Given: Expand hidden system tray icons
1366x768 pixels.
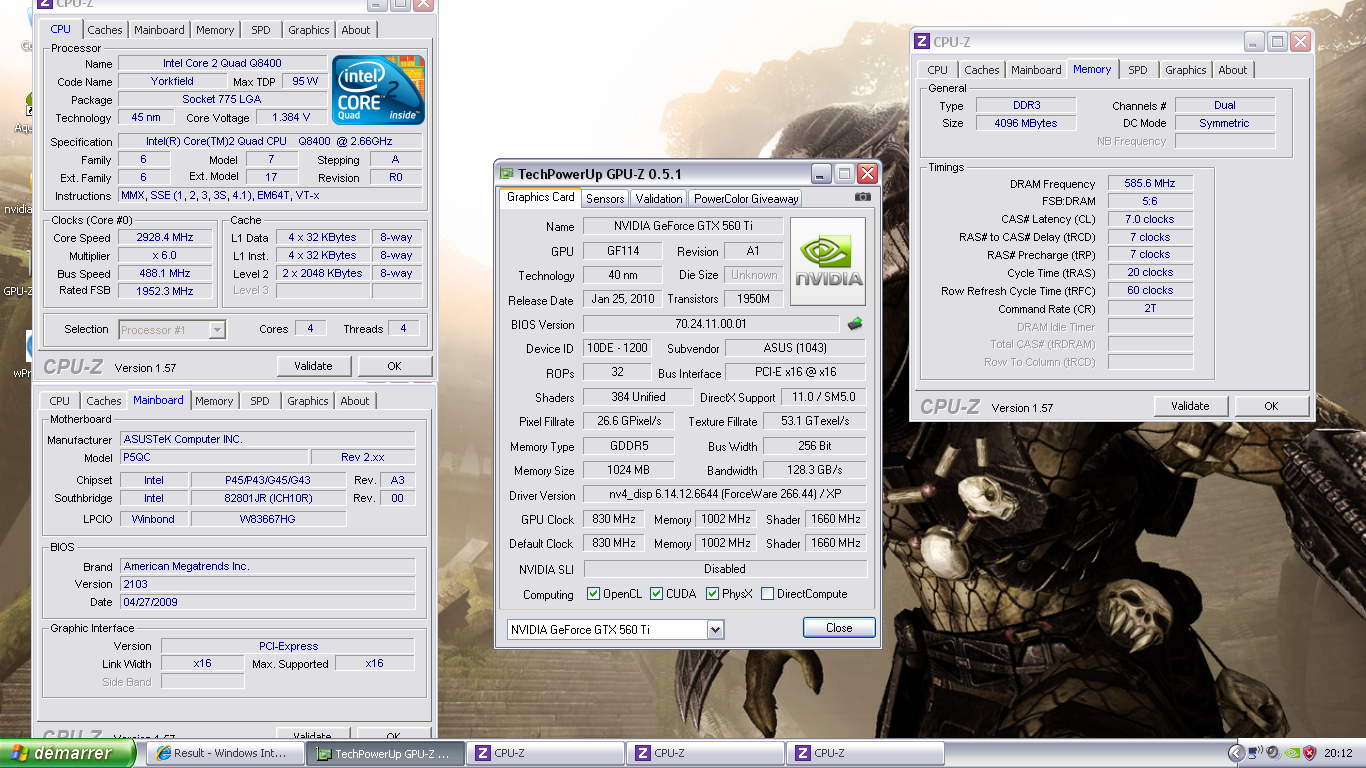Looking at the screenshot, I should pyautogui.click(x=1236, y=753).
